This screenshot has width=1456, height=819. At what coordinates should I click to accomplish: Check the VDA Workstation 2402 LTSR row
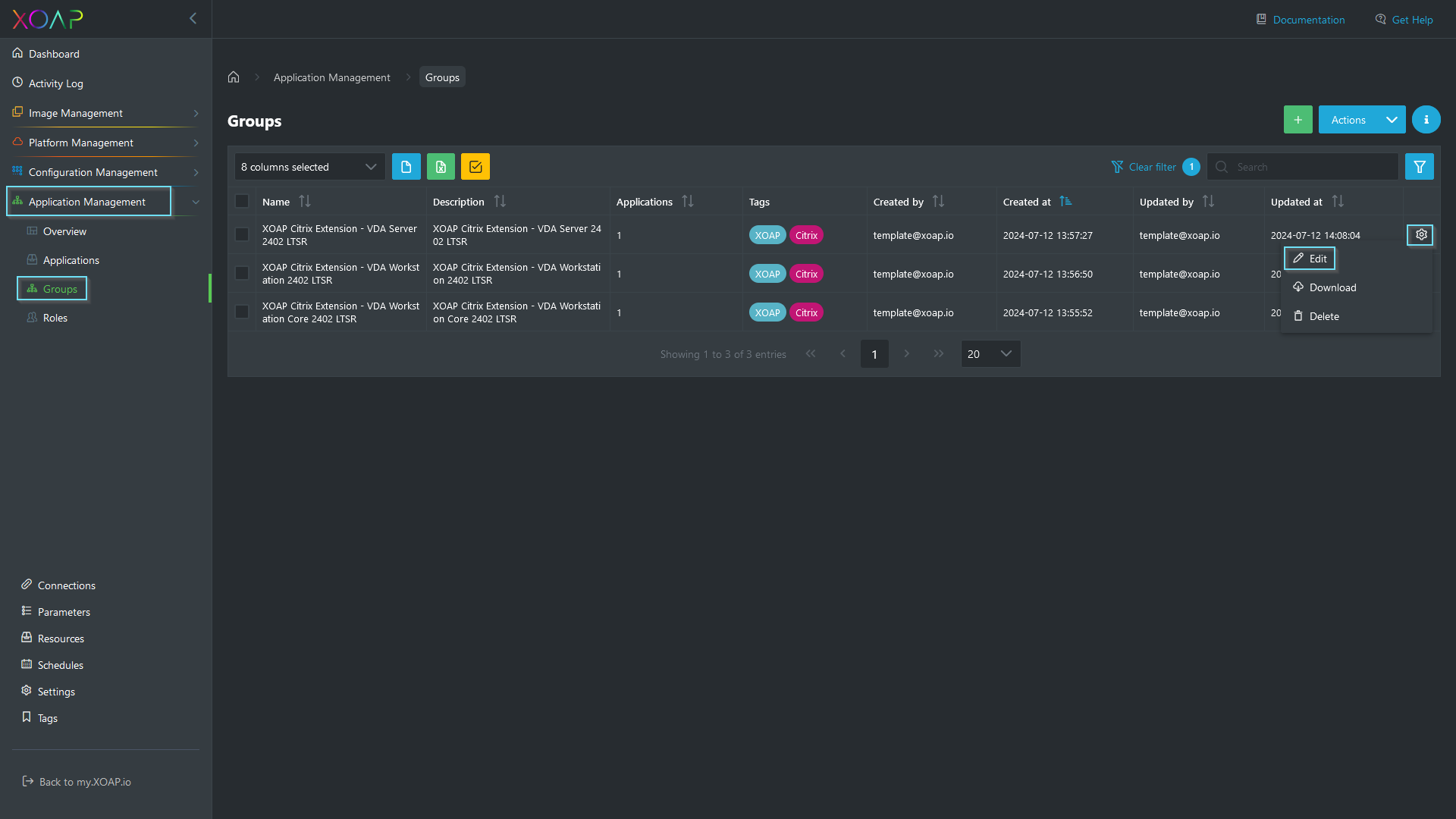[242, 273]
